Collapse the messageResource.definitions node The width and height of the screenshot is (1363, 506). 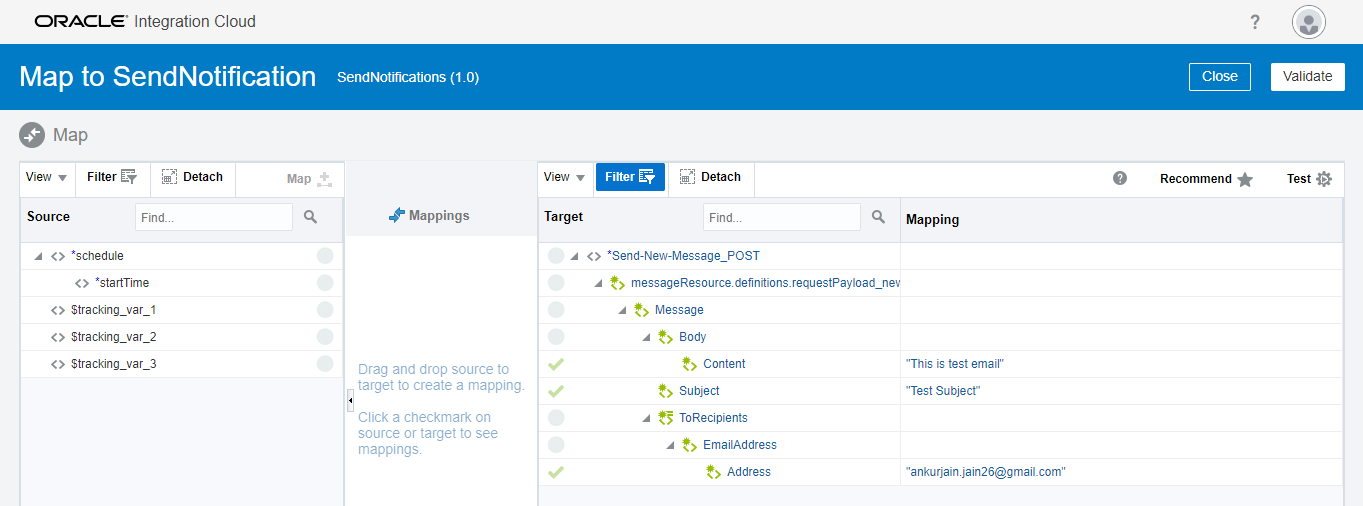[598, 283]
